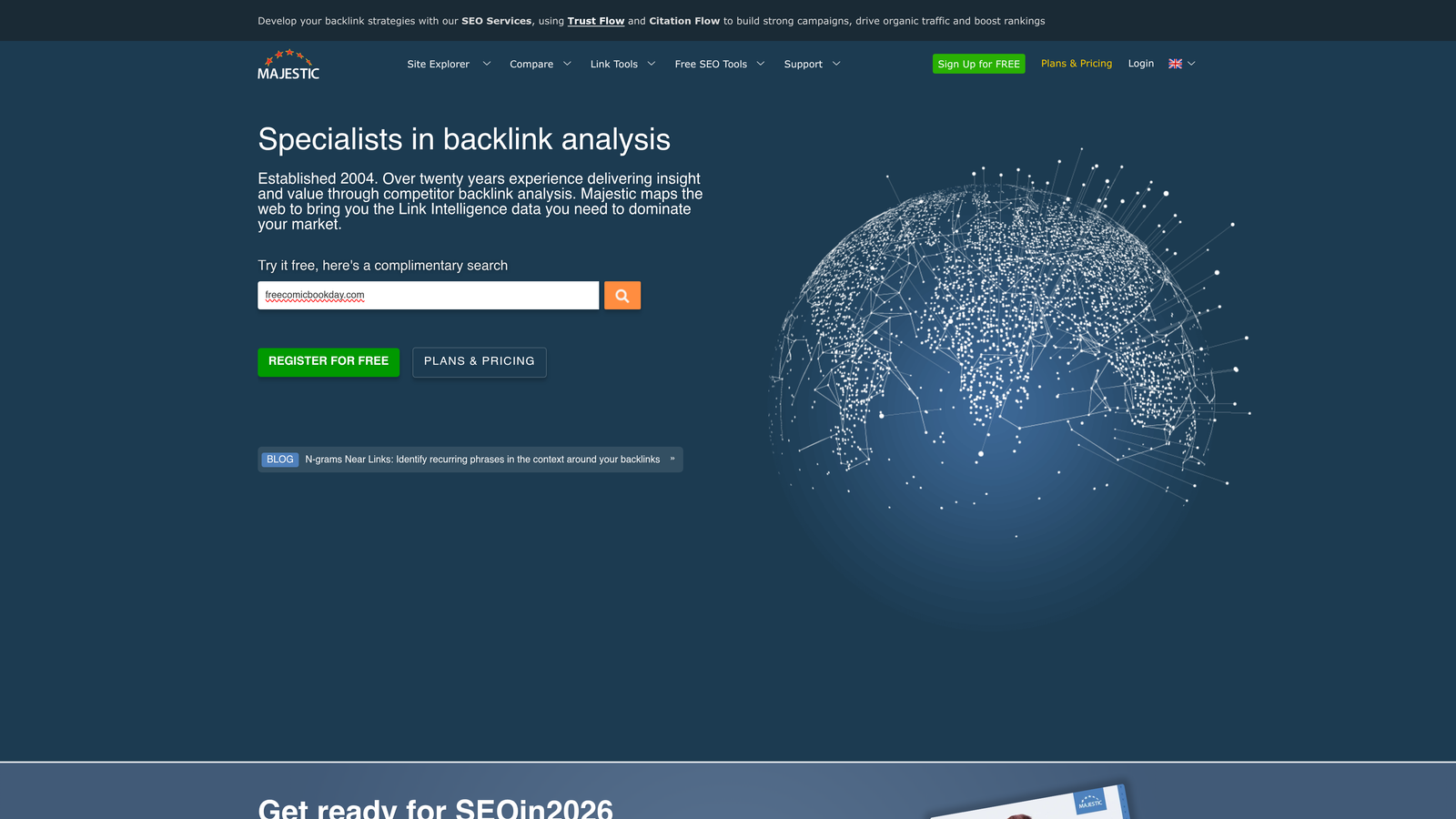Expand the Compare menu chevron
1456x819 pixels.
(x=567, y=64)
